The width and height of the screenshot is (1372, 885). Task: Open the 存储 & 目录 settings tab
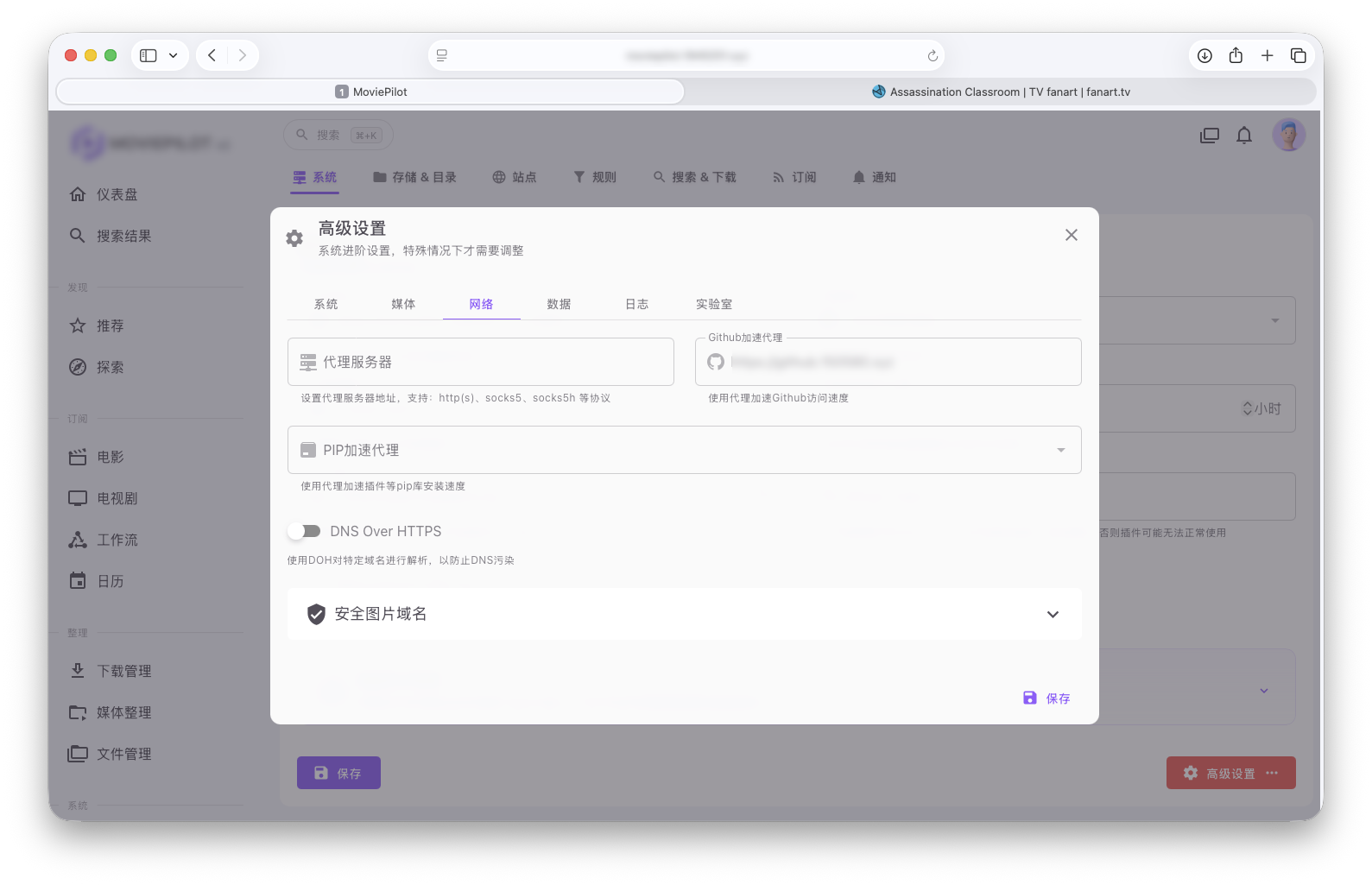414,177
